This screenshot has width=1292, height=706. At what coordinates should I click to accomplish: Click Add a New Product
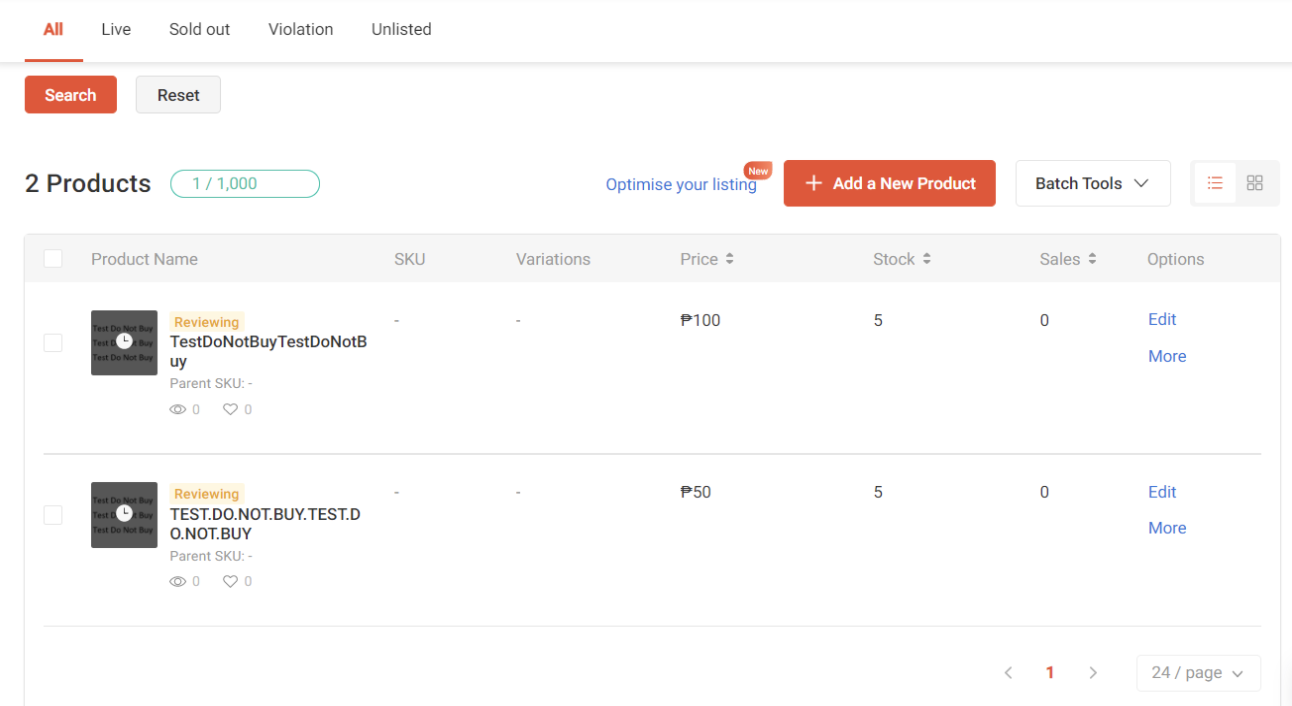tap(889, 183)
